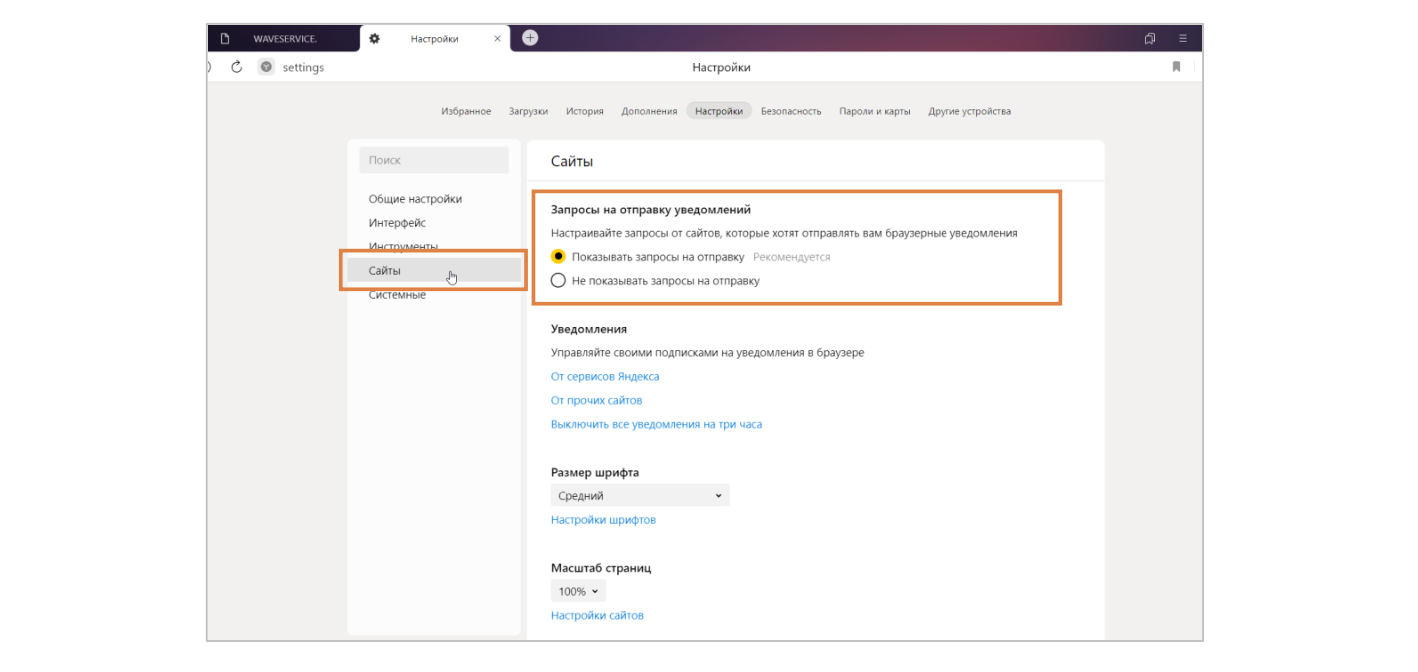Select Общие настройки in sidebar
This screenshot has width=1418, height=672.
[x=415, y=199]
